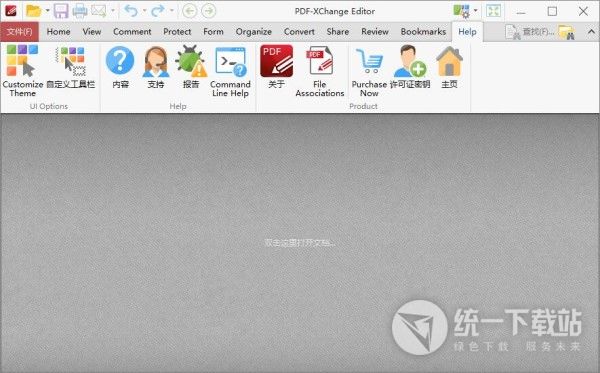Open Command Line Help
This screenshot has width=600, height=373.
pos(230,71)
